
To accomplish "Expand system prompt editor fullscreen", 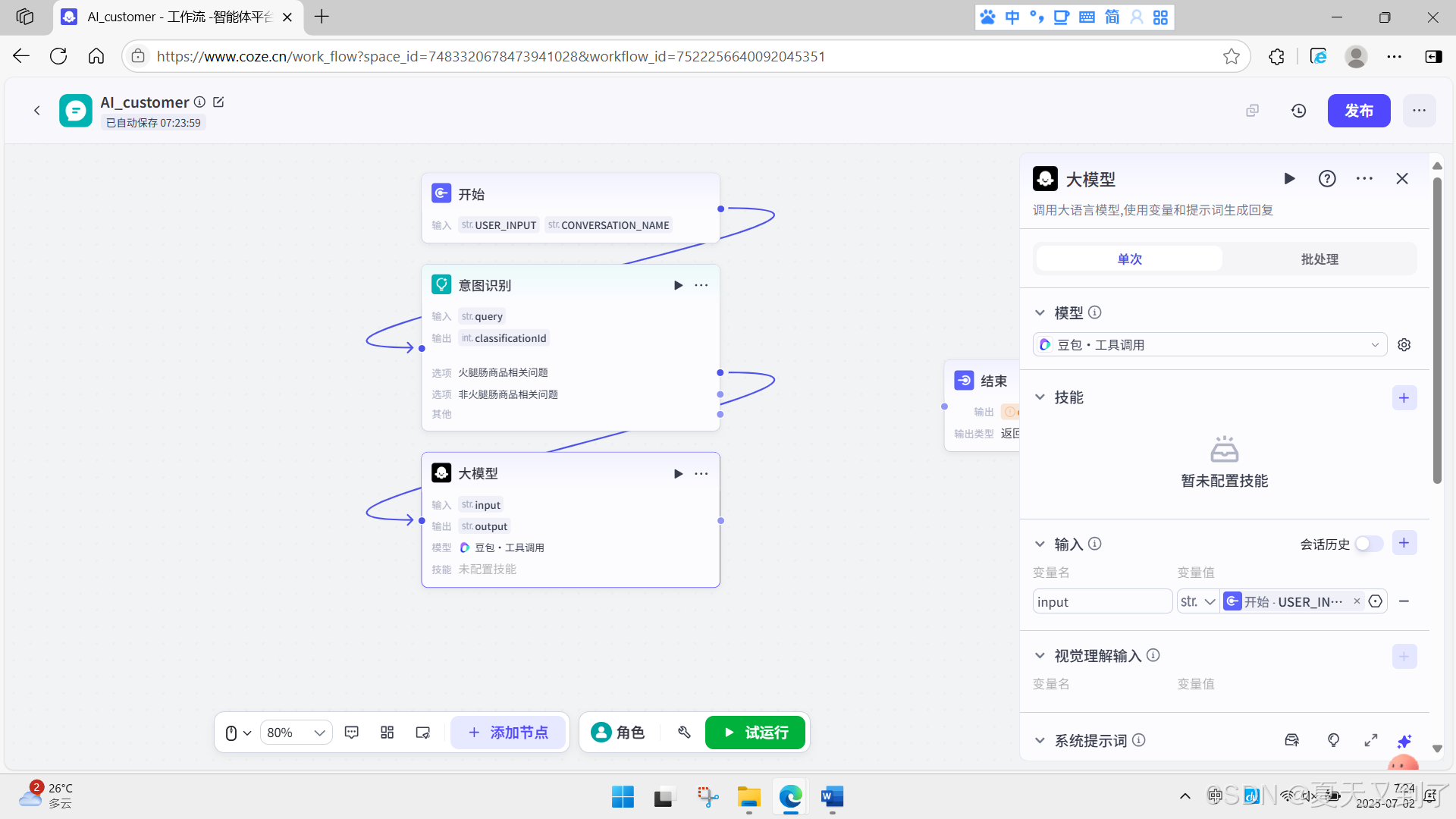I will [x=1370, y=741].
